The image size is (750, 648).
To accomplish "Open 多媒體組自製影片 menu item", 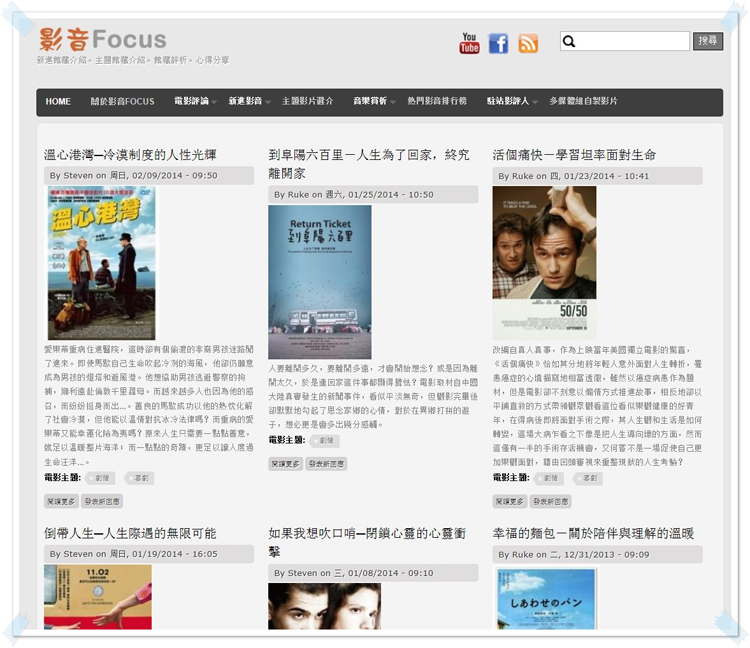I will tap(583, 101).
